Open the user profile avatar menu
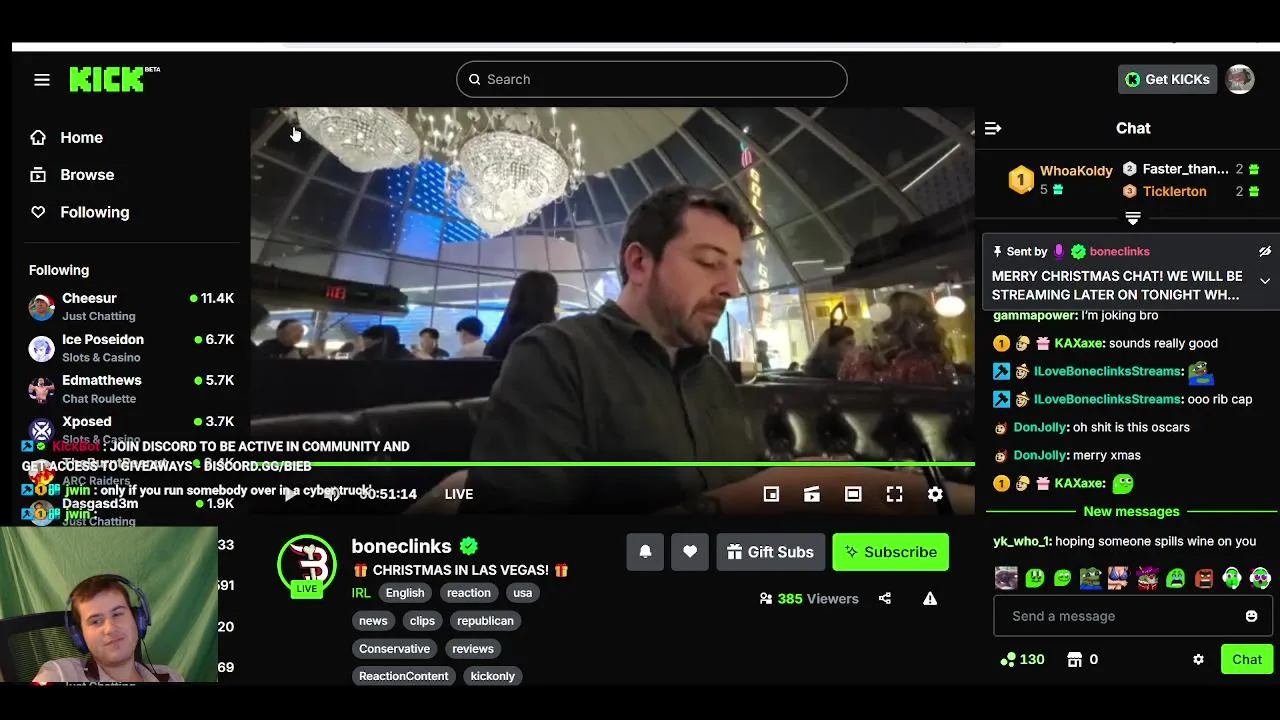 (x=1240, y=79)
